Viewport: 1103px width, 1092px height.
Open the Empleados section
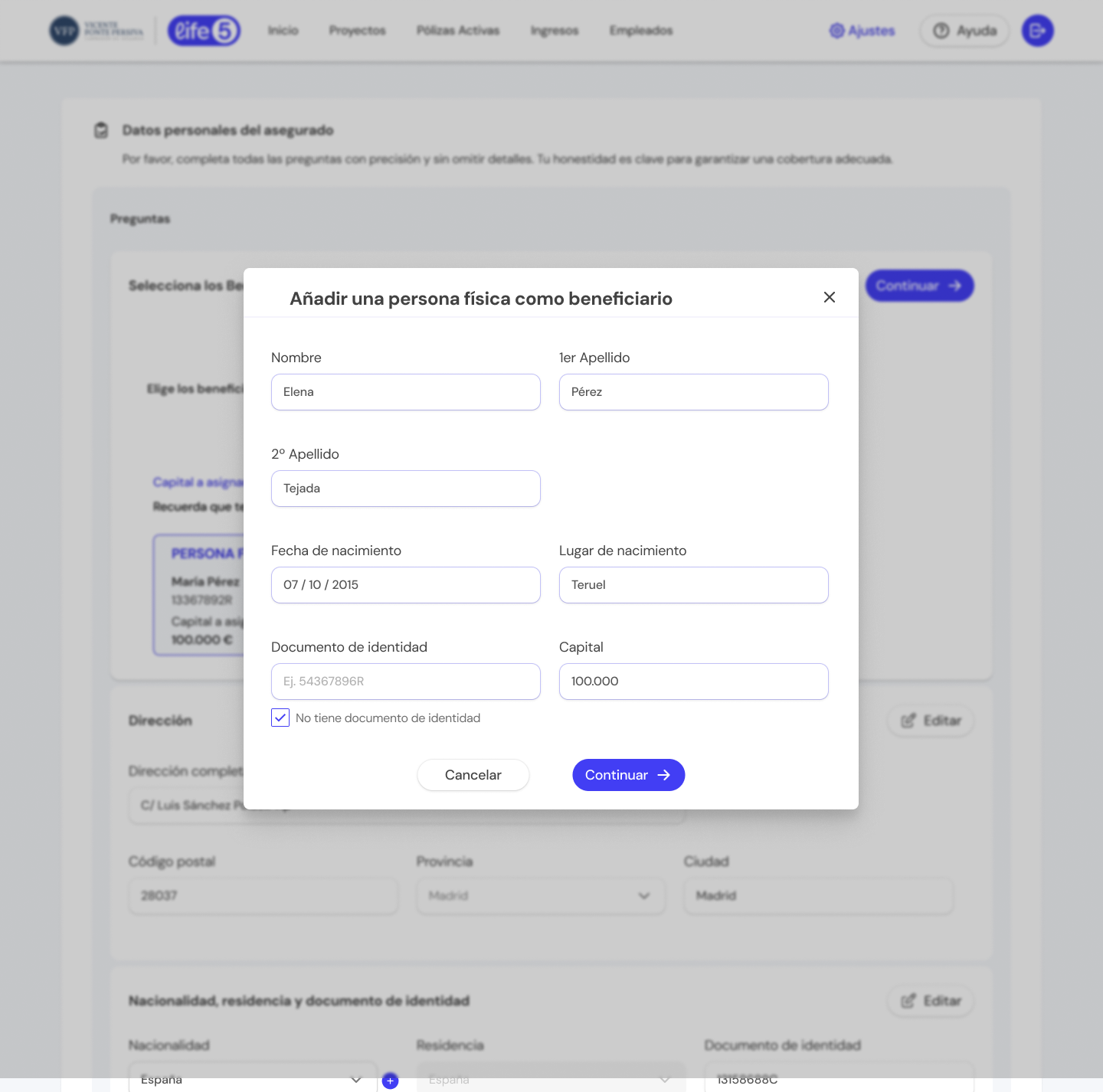(641, 31)
